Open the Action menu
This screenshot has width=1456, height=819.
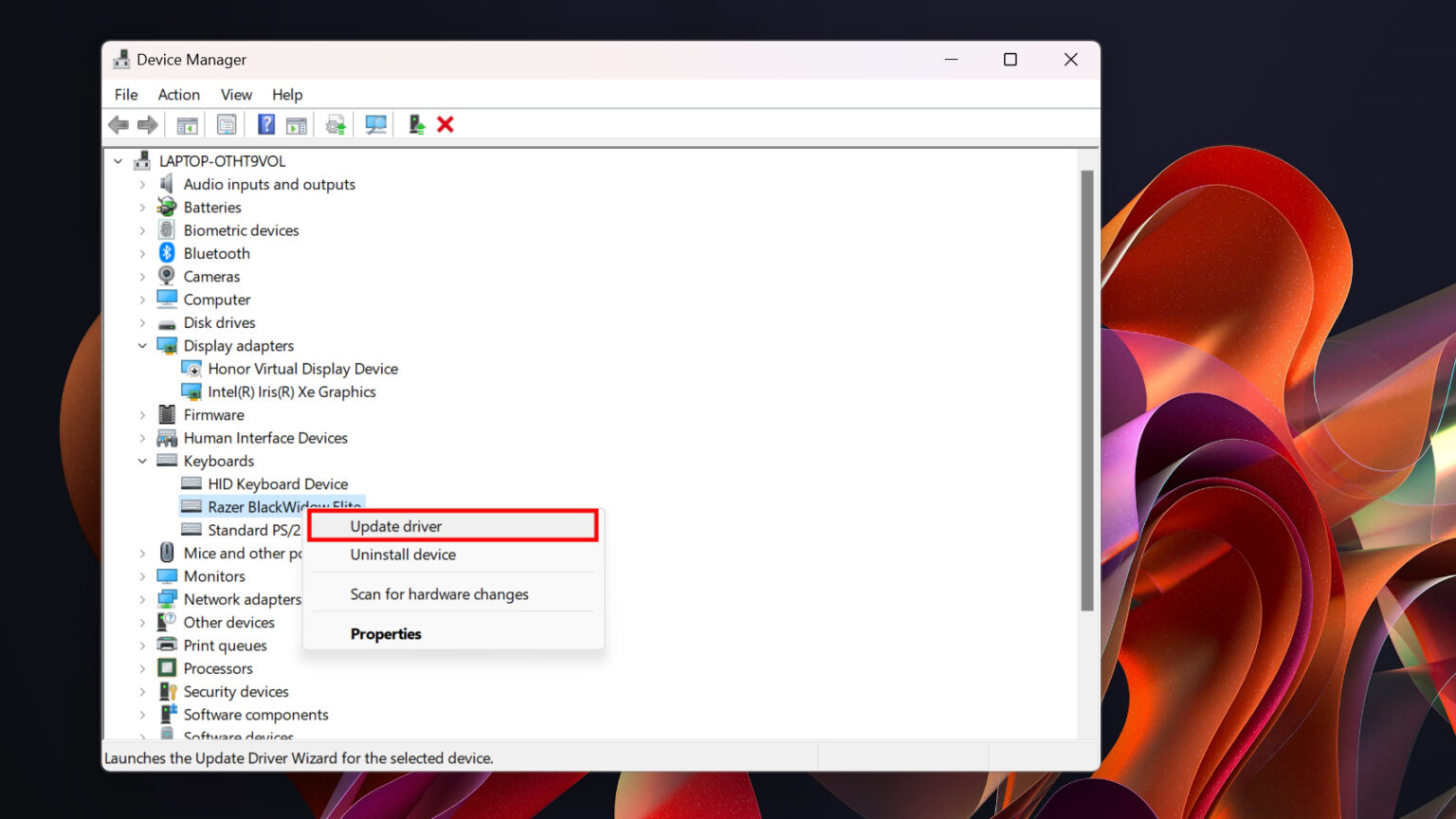[178, 95]
